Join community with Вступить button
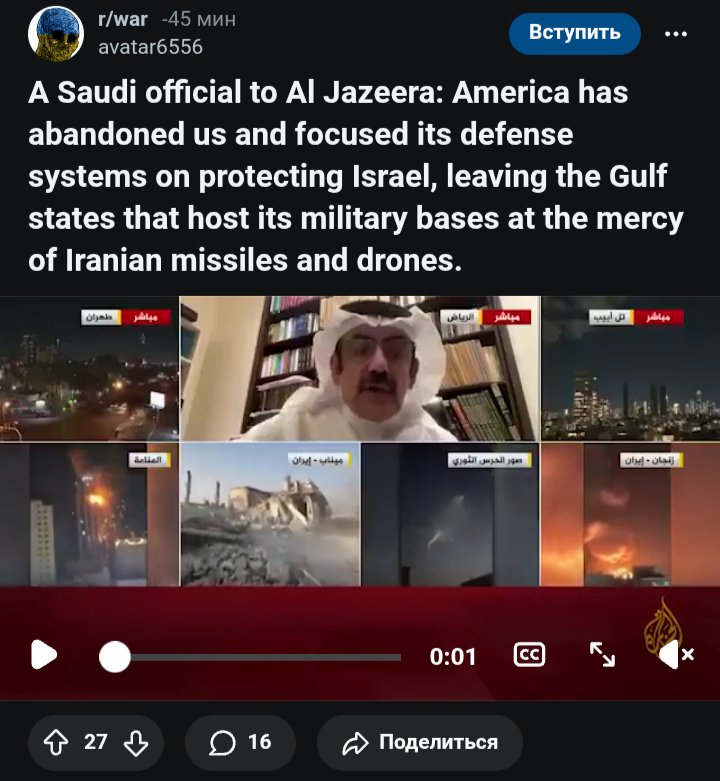The height and width of the screenshot is (781, 720). click(575, 33)
